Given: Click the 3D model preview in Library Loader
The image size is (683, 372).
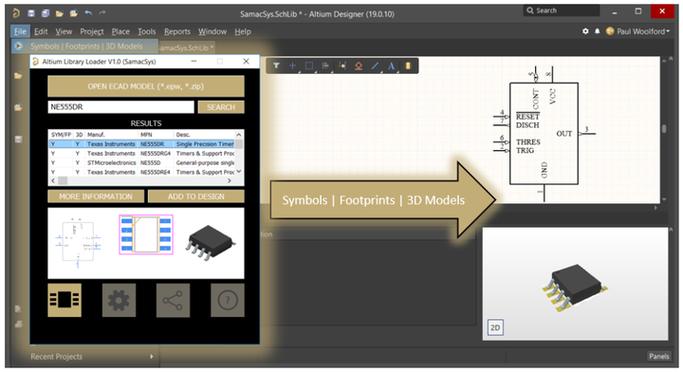Looking at the screenshot, I should tap(211, 243).
